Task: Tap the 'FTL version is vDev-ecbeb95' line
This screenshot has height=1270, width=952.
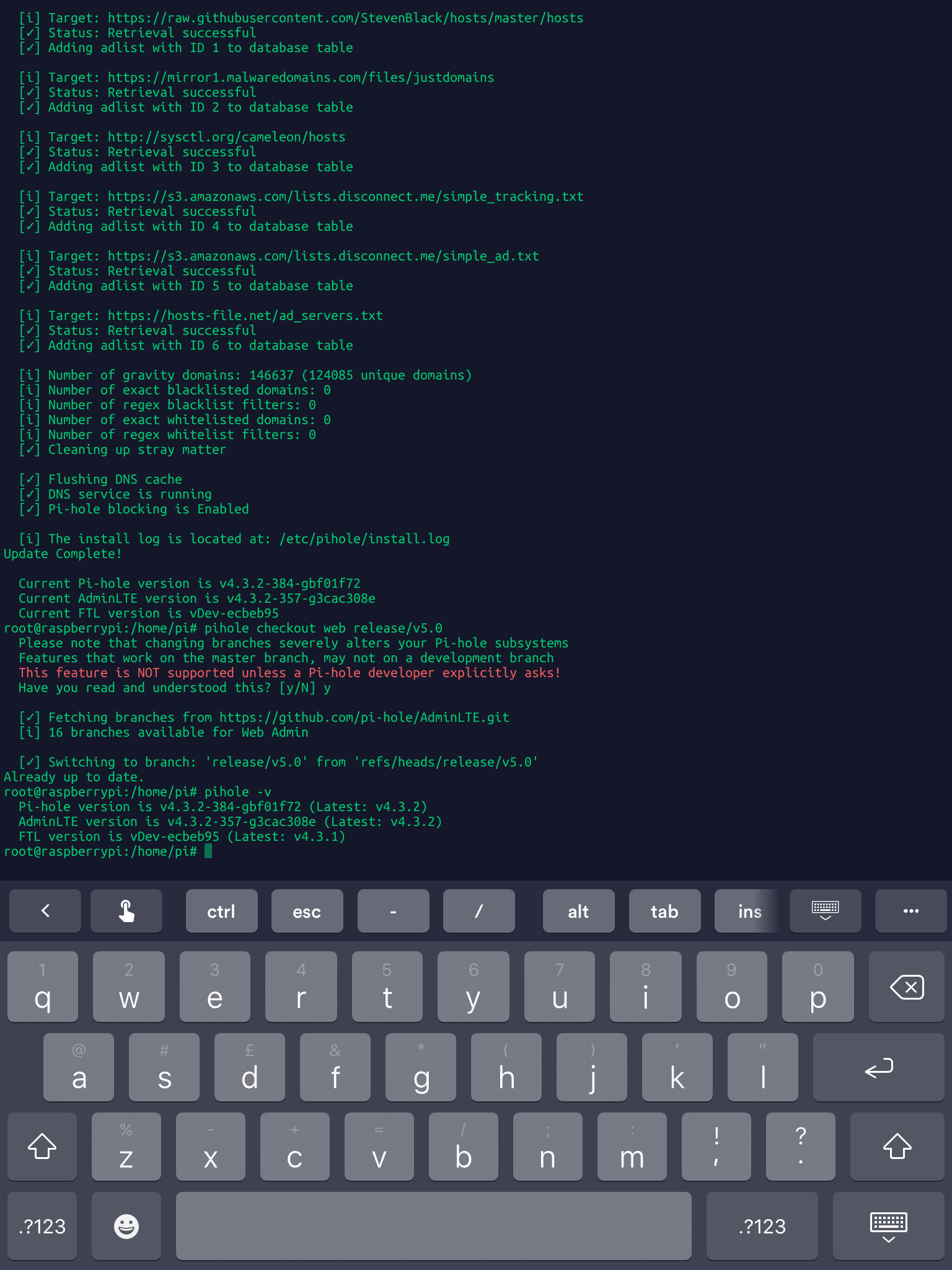Action: [182, 837]
